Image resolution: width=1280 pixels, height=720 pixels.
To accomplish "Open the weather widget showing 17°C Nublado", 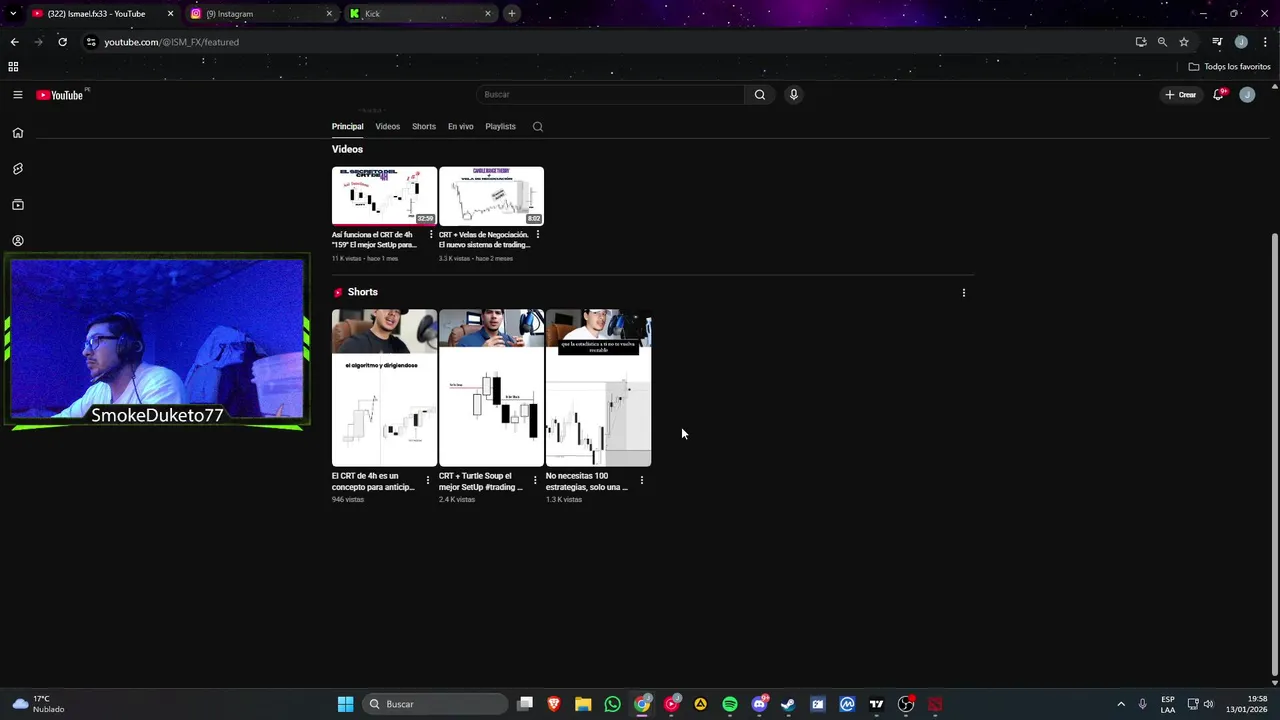I will click(38, 704).
